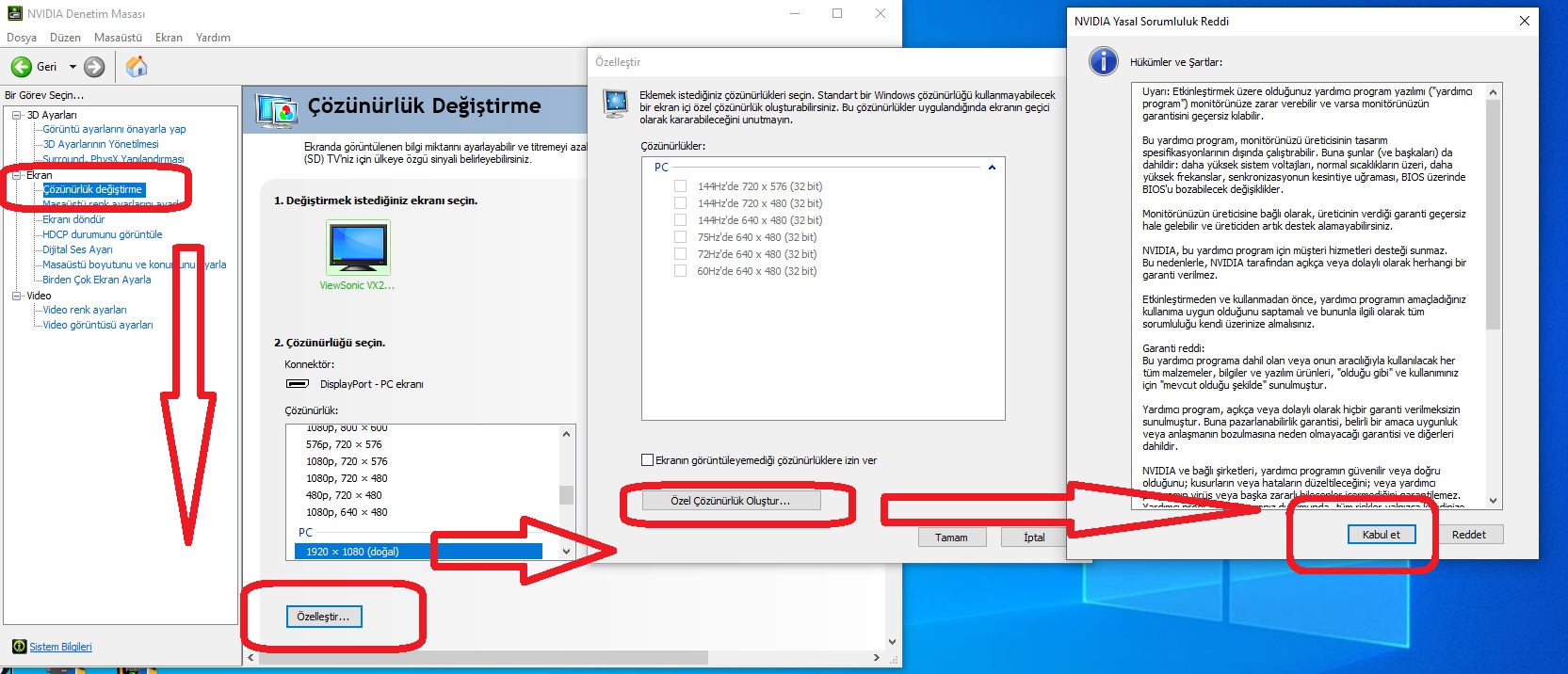Select Dijital Ses Ayarı
The width and height of the screenshot is (1568, 674).
click(77, 249)
